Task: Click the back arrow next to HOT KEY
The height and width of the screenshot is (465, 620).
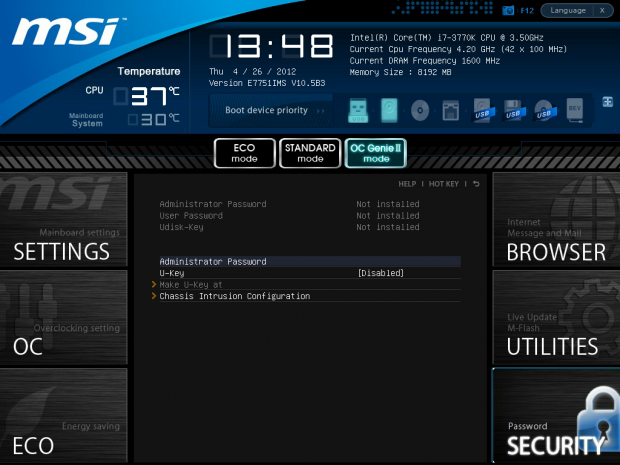Action: [476, 184]
